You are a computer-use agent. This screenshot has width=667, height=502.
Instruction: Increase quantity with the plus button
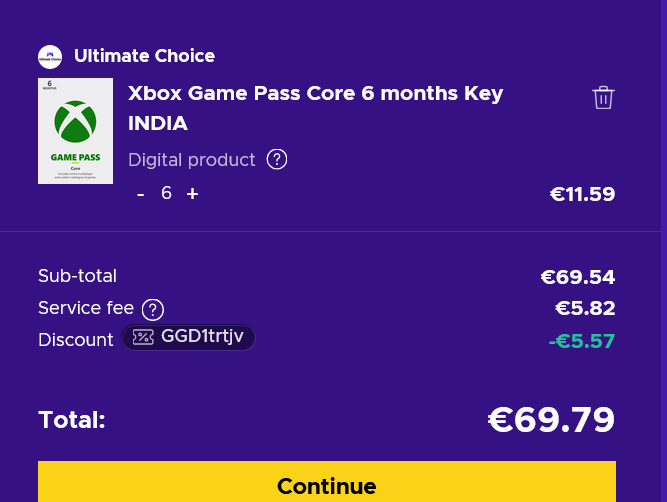click(192, 194)
